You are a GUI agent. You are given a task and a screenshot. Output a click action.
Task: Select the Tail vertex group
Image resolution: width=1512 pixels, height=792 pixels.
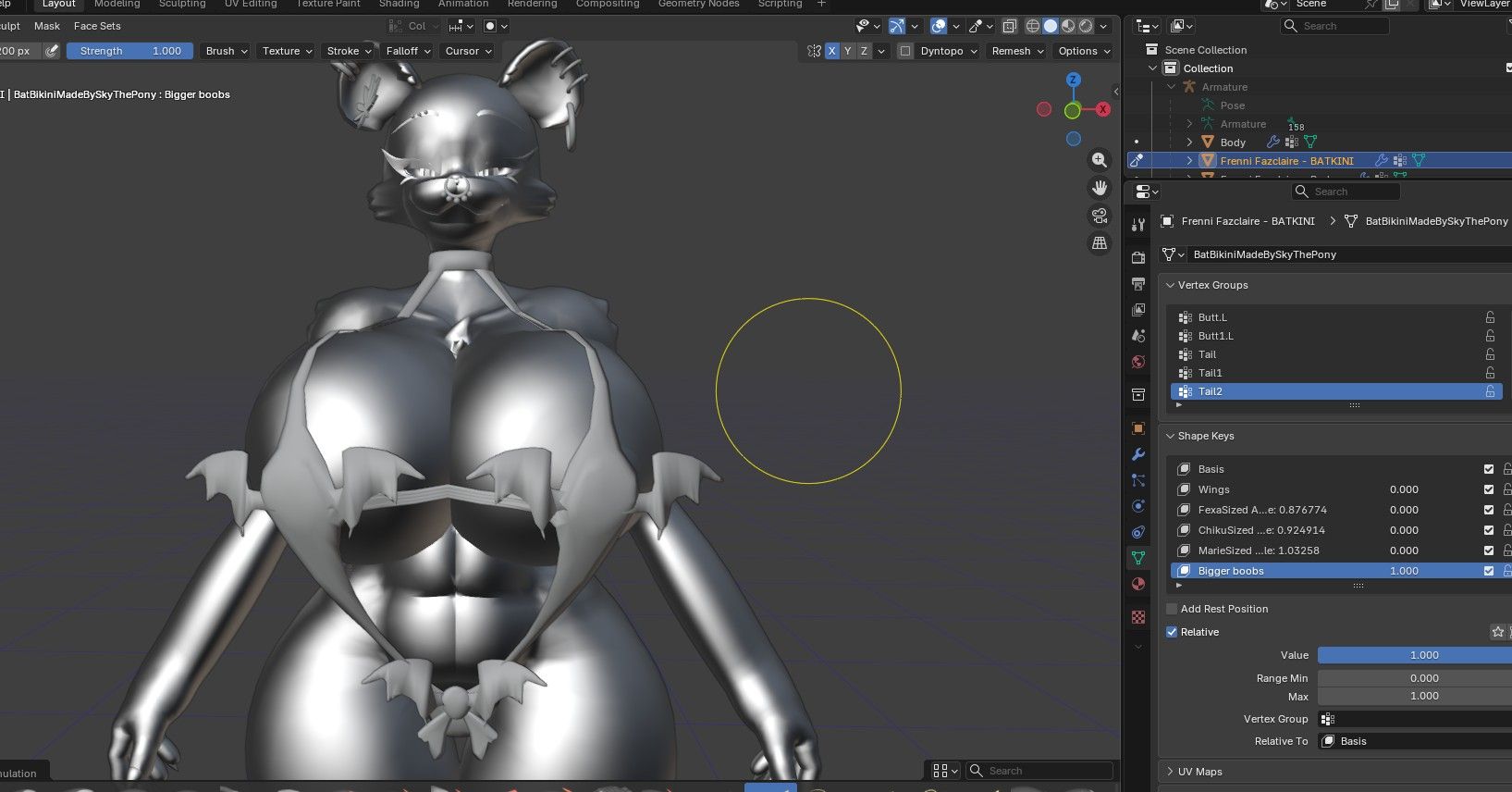(x=1336, y=354)
